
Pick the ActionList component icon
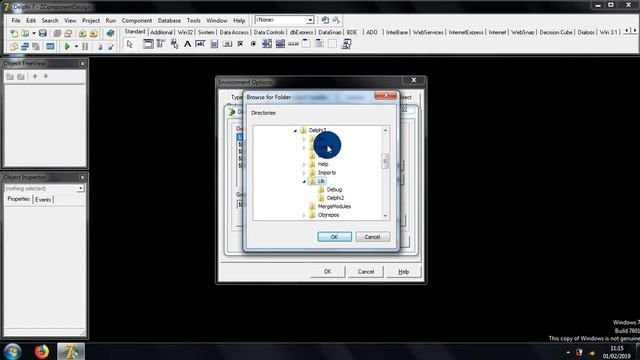[347, 44]
